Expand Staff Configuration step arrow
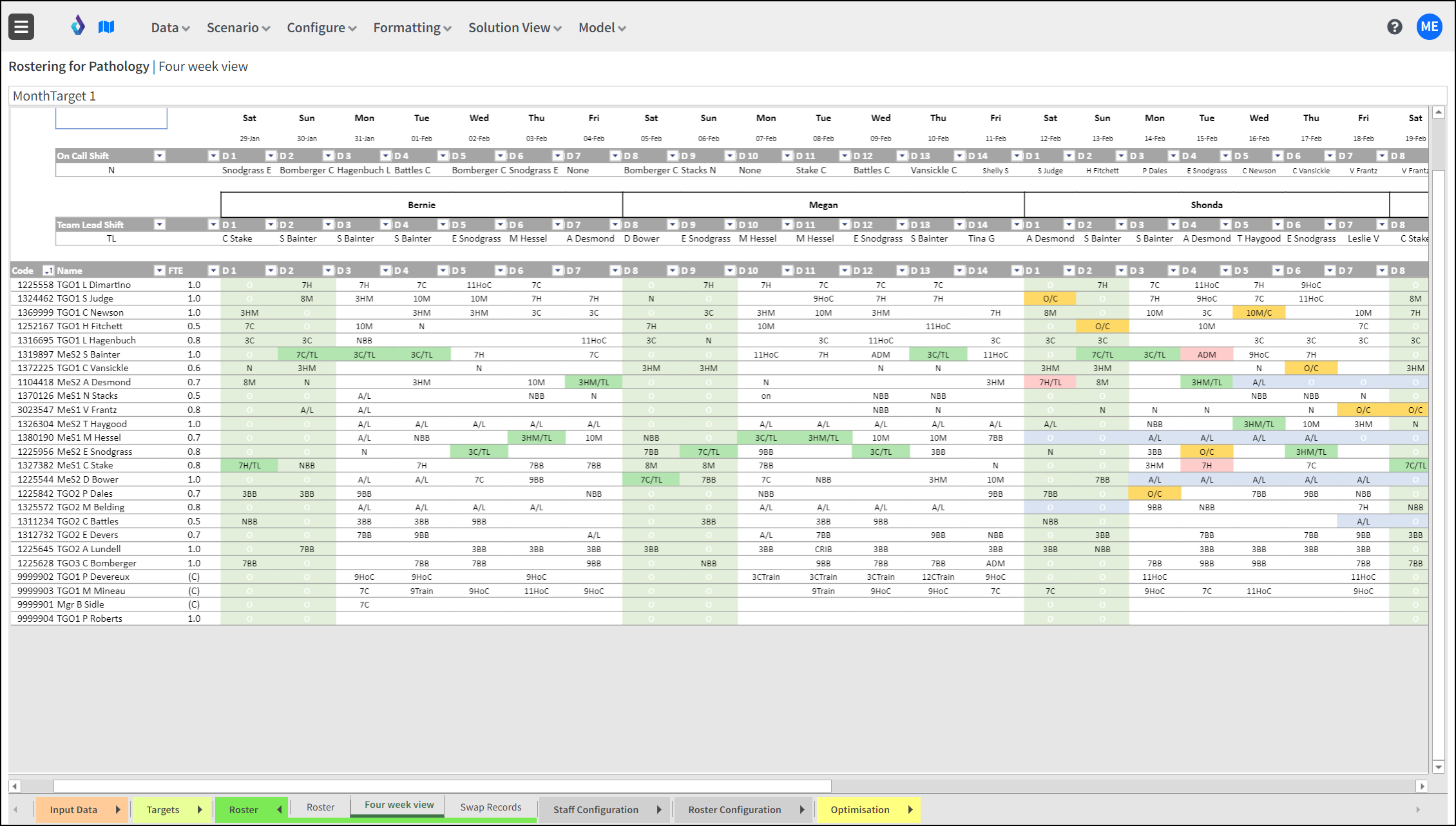Screen dimensions: 1456x826 point(659,810)
